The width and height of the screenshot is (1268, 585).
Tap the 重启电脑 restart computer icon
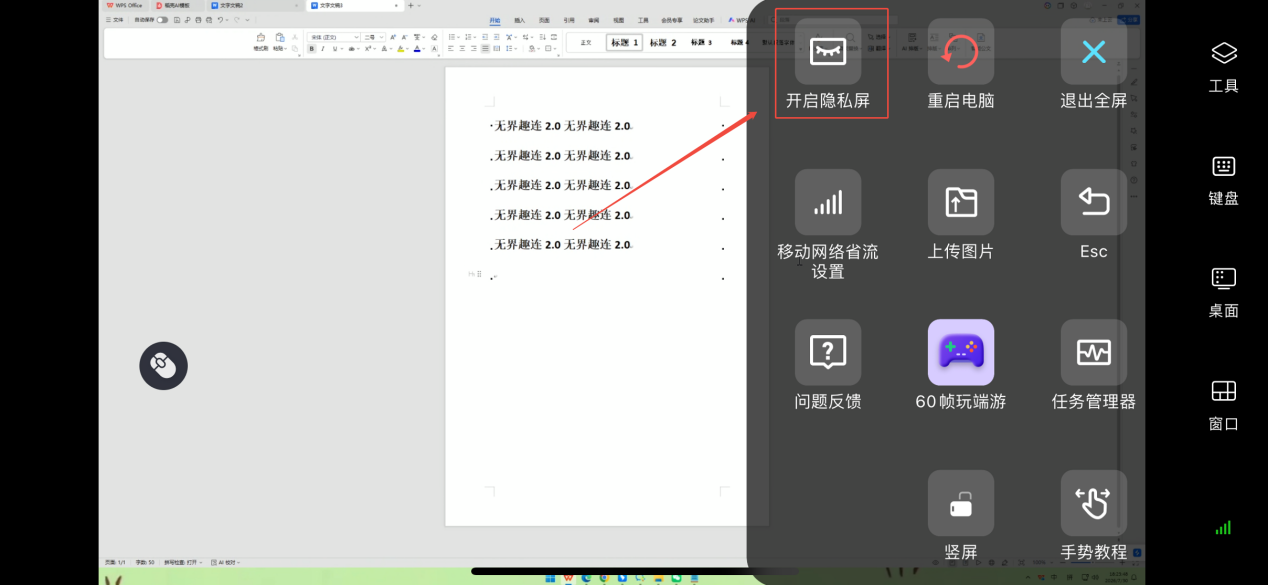point(961,51)
